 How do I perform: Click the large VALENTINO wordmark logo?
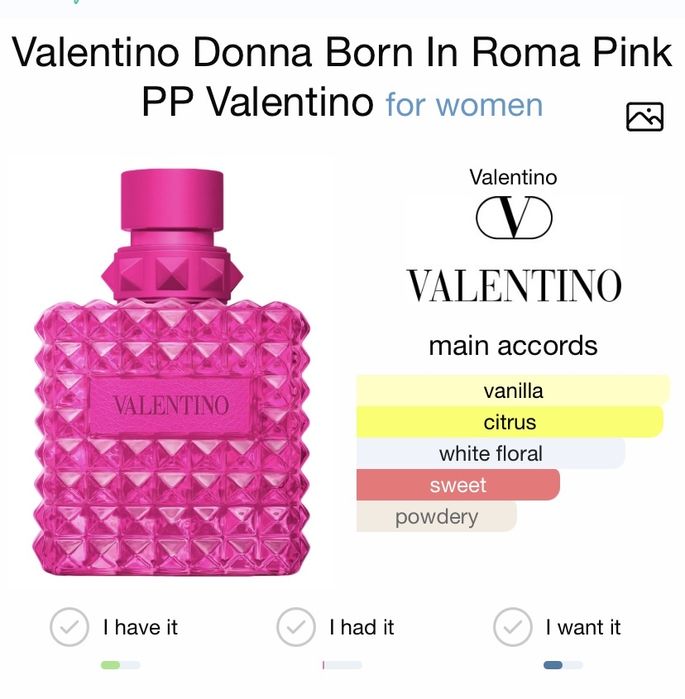click(514, 285)
